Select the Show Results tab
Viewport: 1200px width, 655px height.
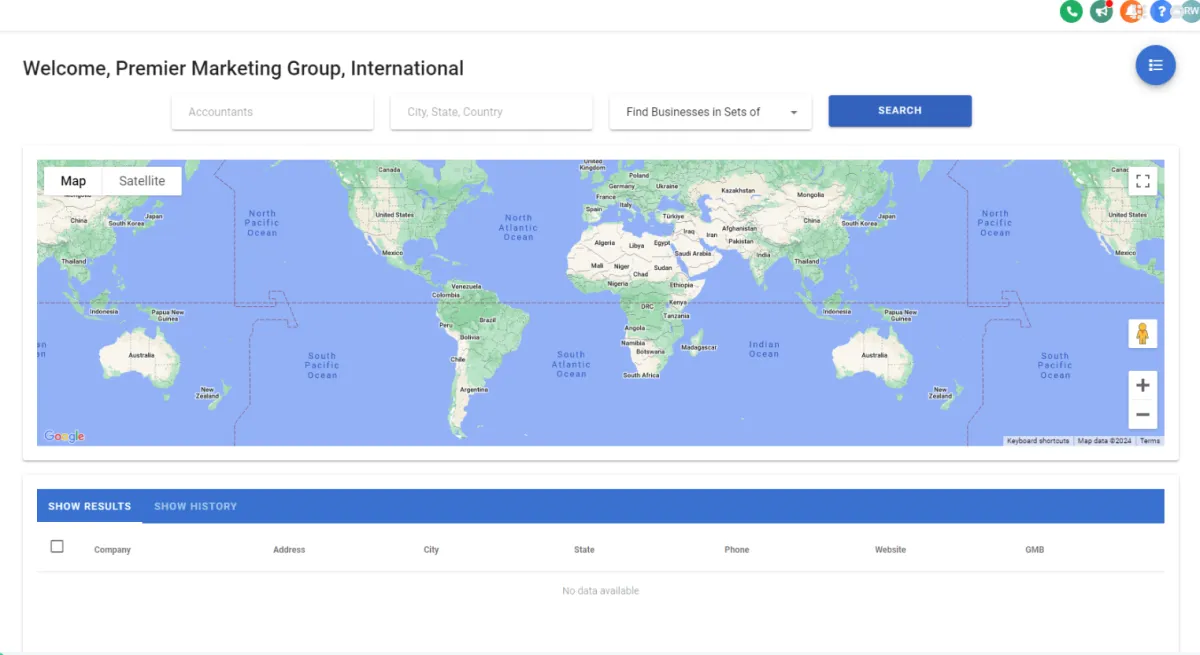coord(89,506)
